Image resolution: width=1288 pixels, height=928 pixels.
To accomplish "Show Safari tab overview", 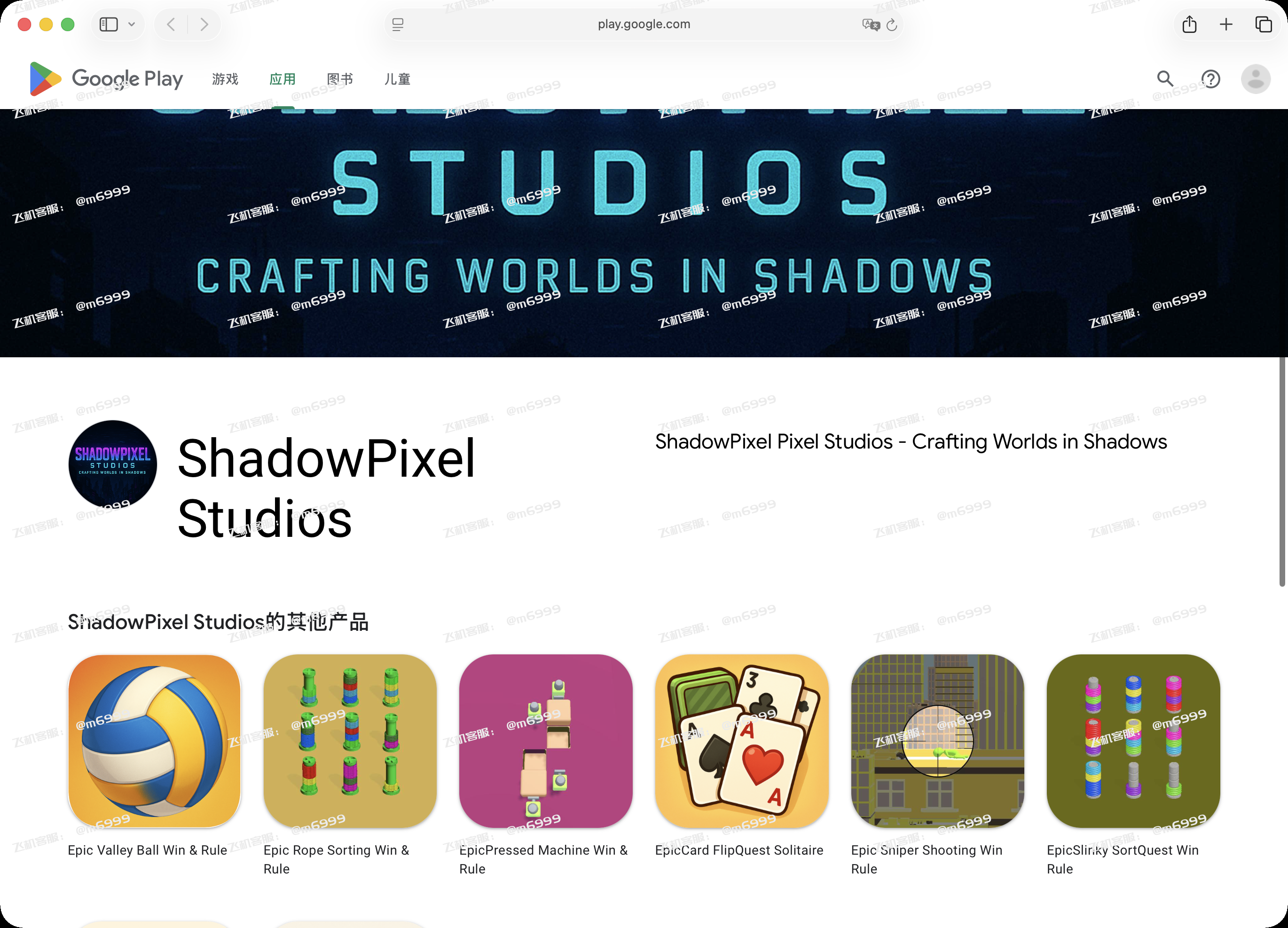I will 1263,24.
